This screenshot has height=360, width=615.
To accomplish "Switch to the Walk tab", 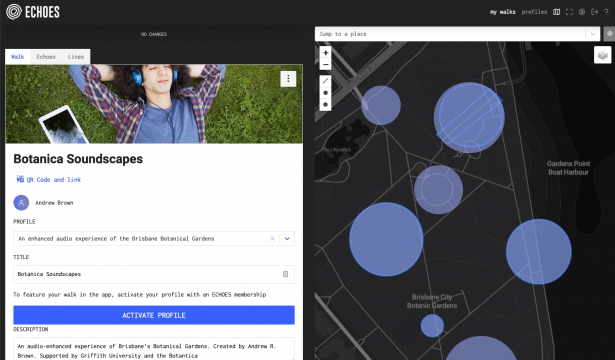I will click(x=18, y=57).
